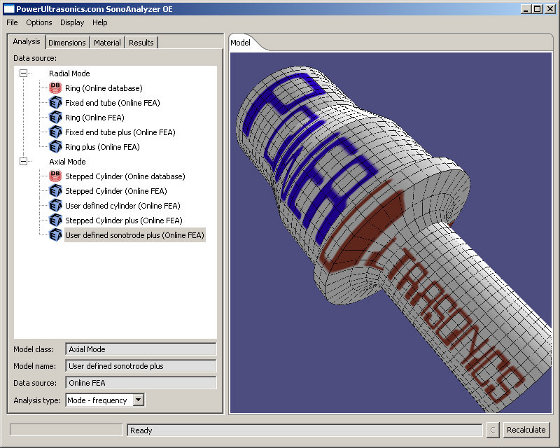The width and height of the screenshot is (560, 448).
Task: Select Fixed end tube plus (Online FEA)
Action: [x=120, y=132]
